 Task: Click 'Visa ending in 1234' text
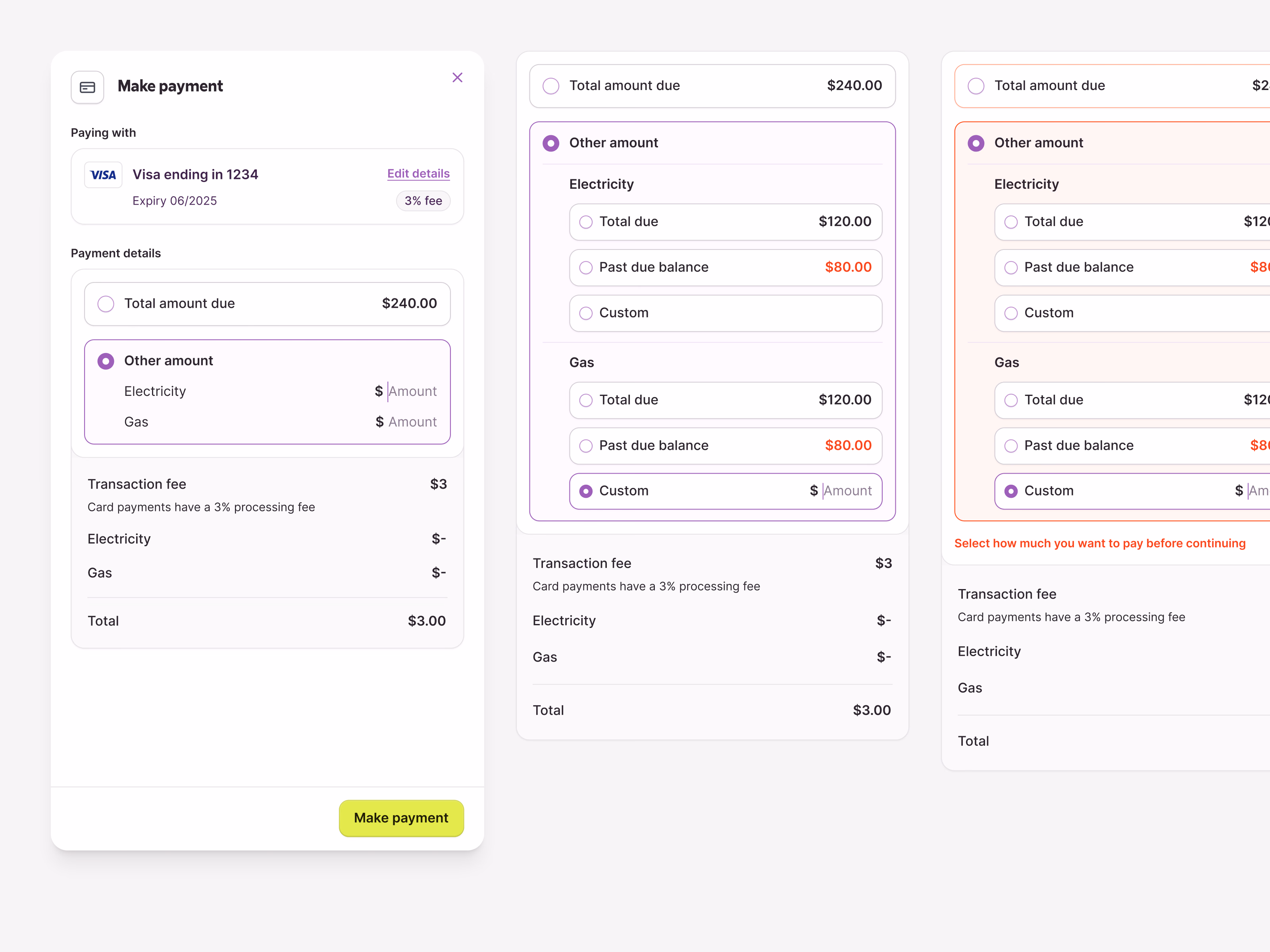pos(195,175)
